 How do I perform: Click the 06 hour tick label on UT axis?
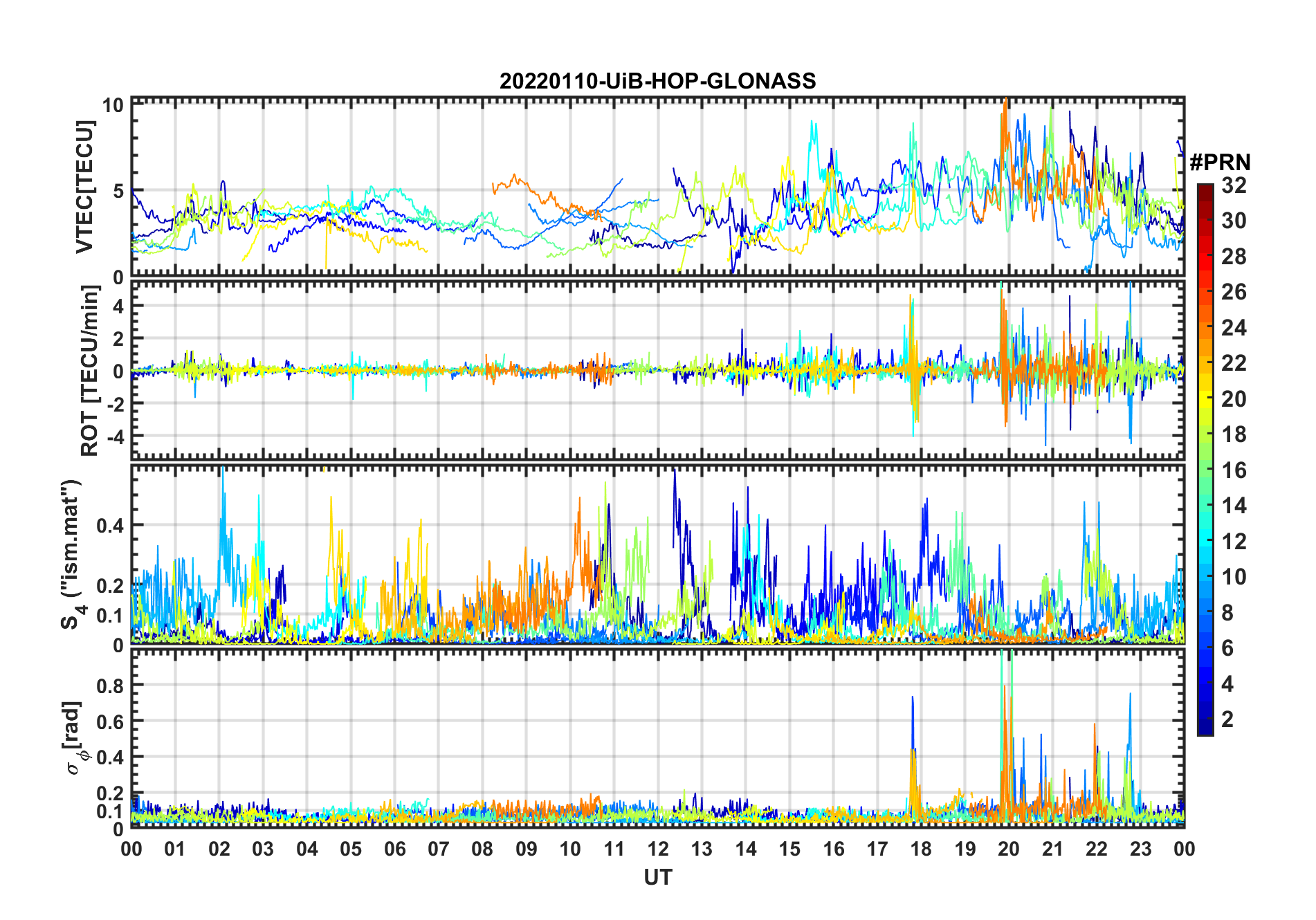(x=394, y=849)
